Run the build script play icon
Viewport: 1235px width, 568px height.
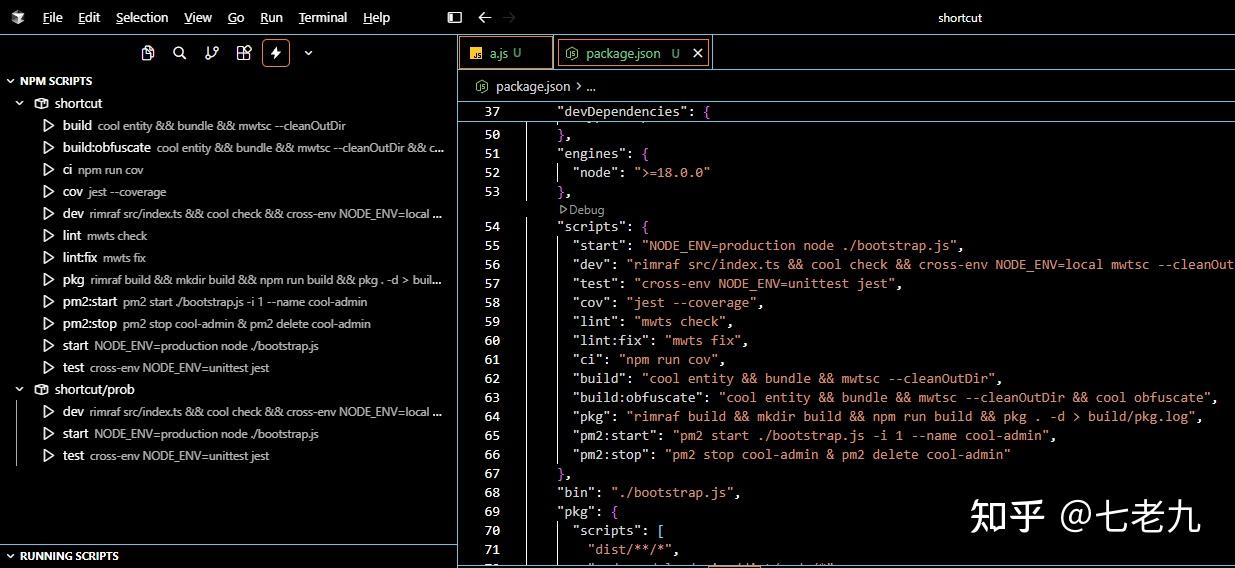point(48,126)
